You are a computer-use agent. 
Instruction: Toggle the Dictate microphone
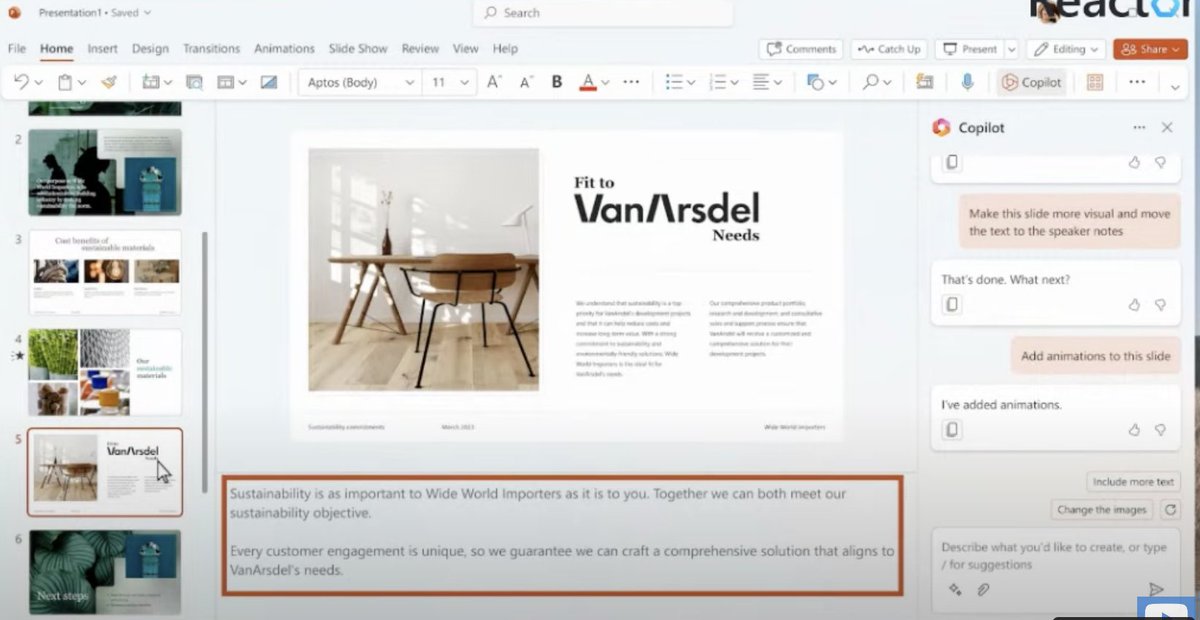(967, 82)
